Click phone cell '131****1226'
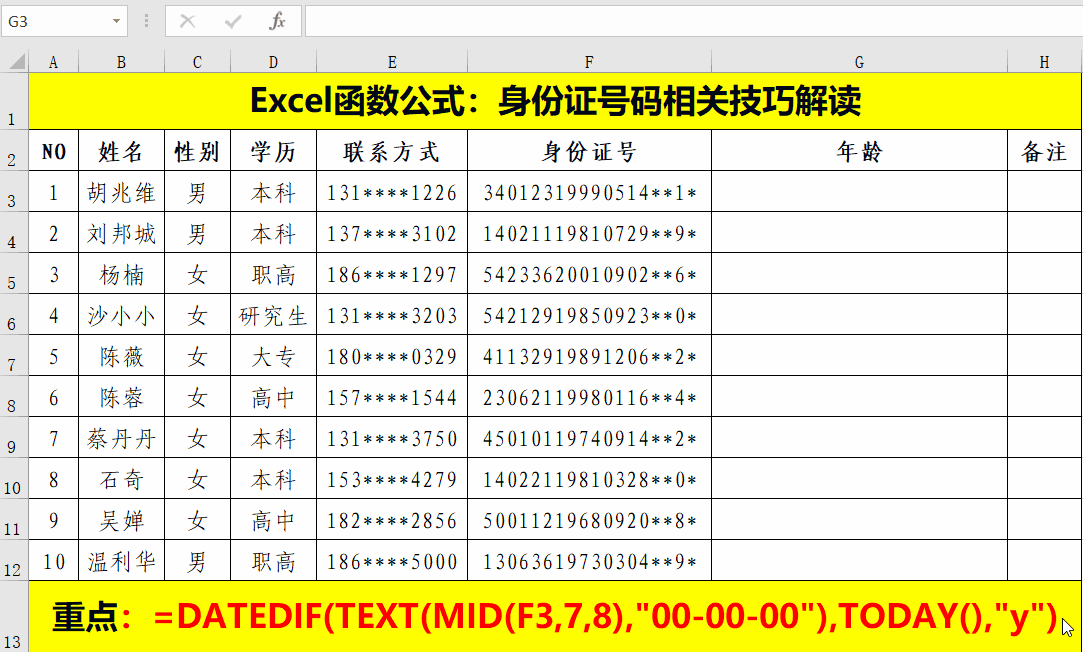 [x=392, y=192]
